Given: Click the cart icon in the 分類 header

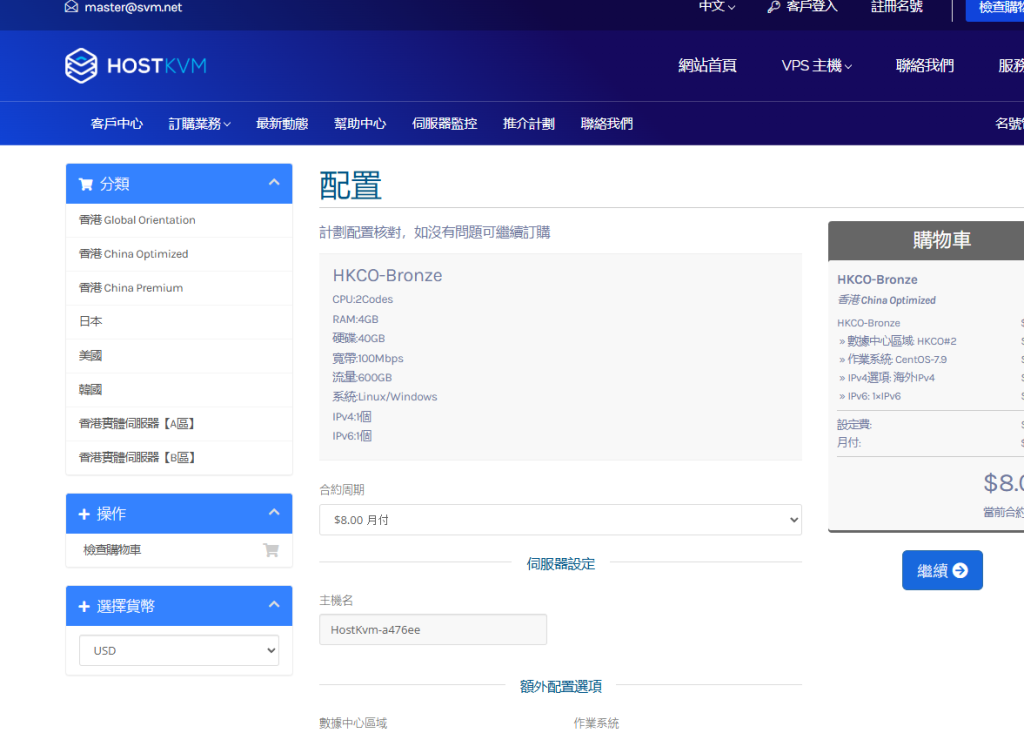Looking at the screenshot, I should pyautogui.click(x=85, y=184).
